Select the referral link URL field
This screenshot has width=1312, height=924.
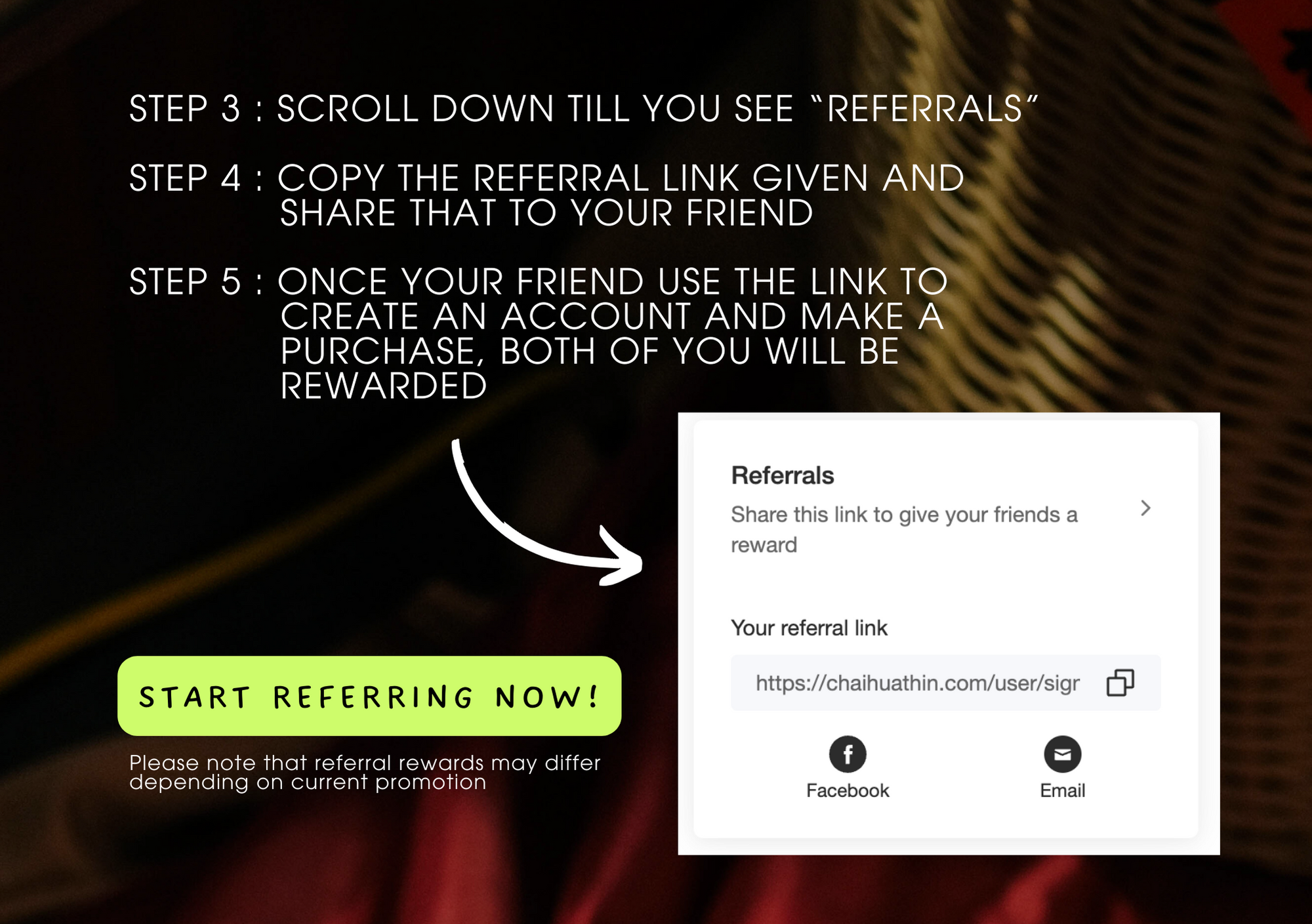945,683
